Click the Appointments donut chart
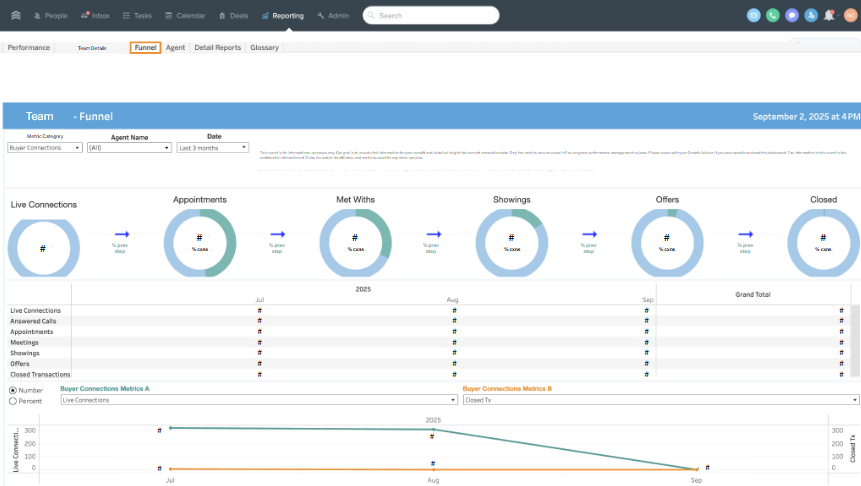 point(200,243)
